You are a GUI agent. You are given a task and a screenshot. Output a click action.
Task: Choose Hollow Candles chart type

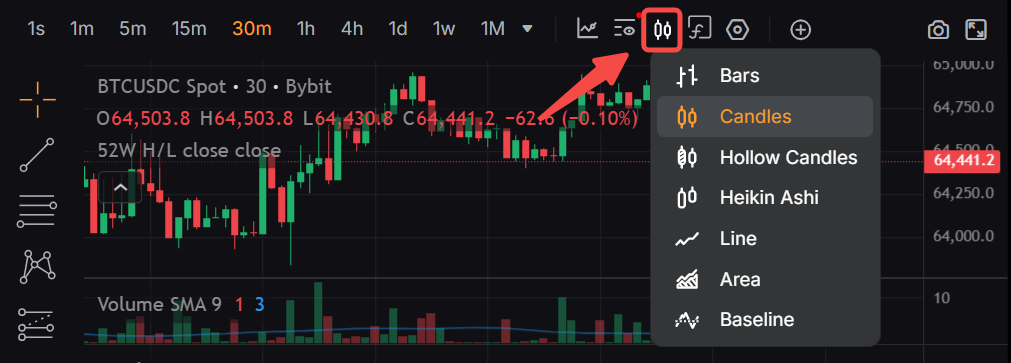[765, 157]
